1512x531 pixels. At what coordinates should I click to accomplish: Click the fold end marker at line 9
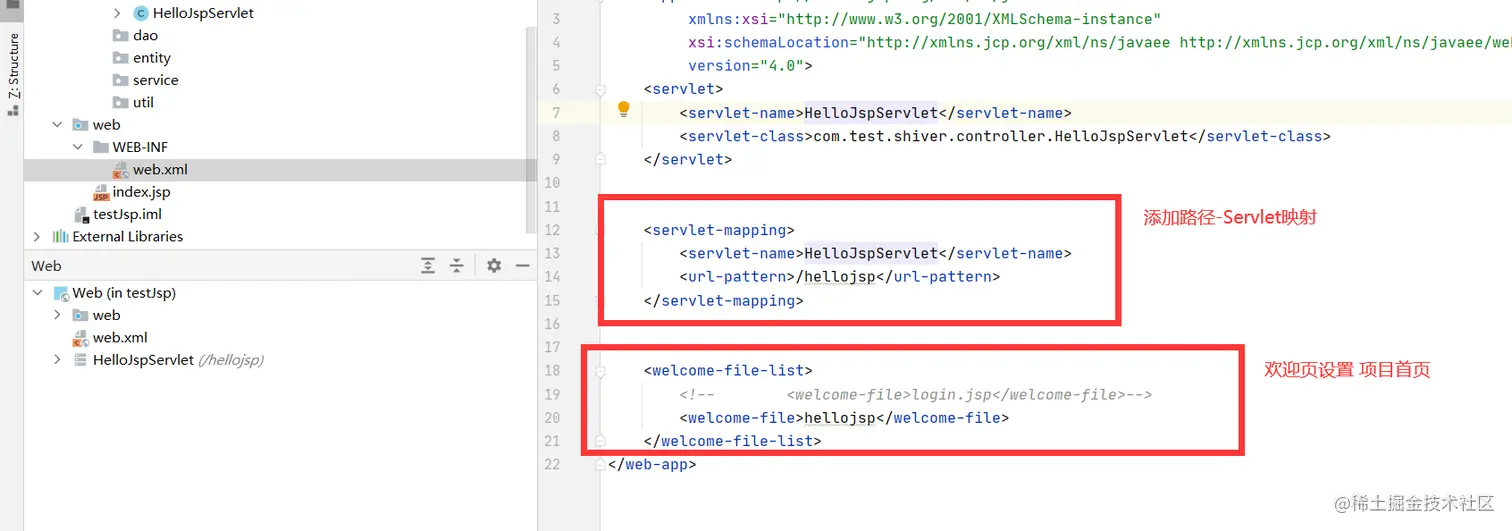(600, 158)
